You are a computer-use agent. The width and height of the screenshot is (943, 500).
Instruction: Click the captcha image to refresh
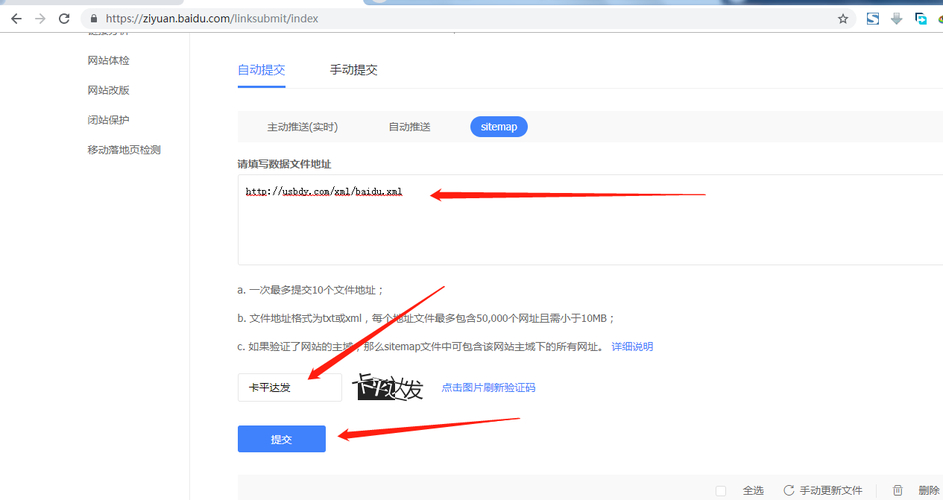pyautogui.click(x=389, y=387)
